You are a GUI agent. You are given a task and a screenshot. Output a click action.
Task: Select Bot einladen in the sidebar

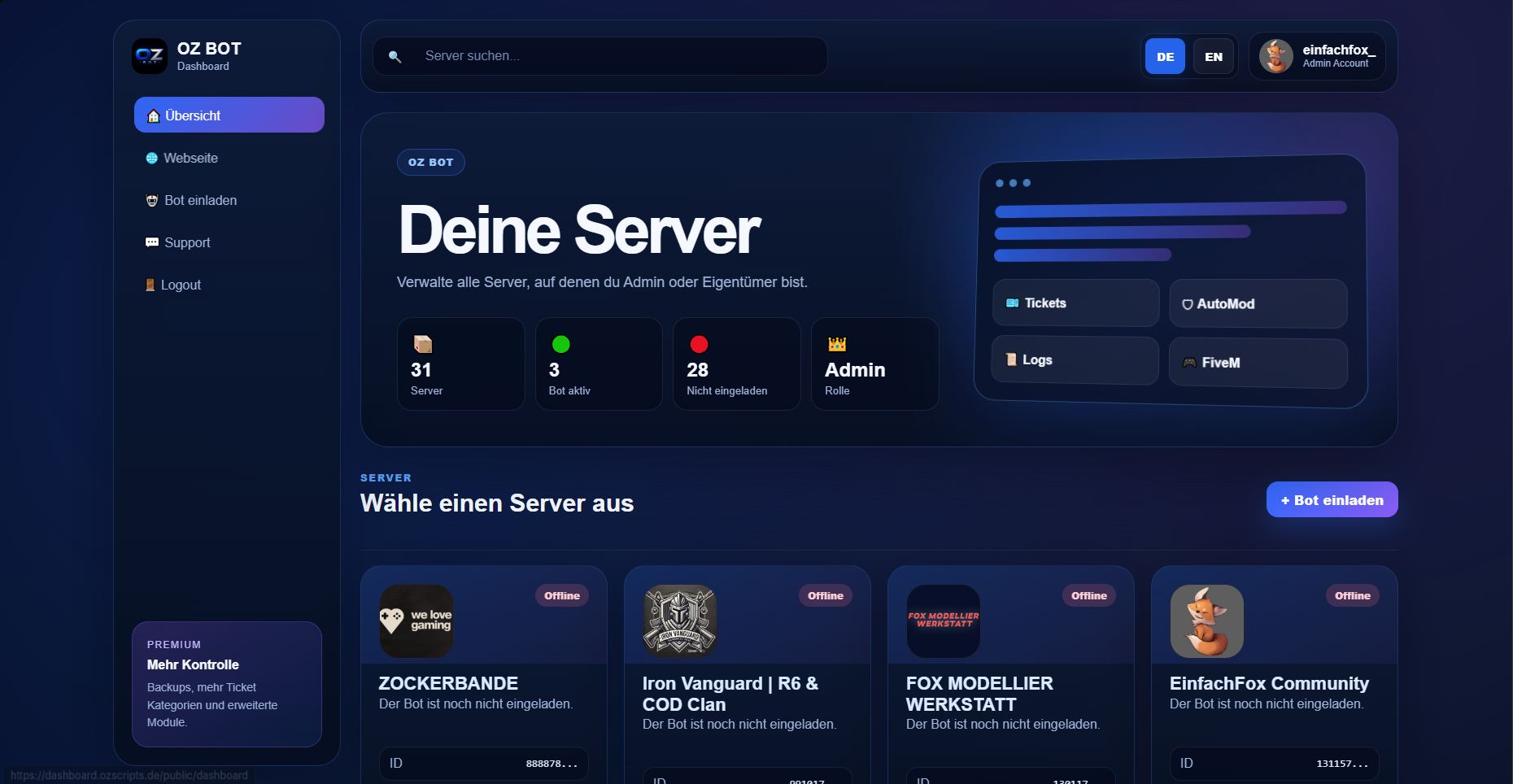[x=229, y=200]
